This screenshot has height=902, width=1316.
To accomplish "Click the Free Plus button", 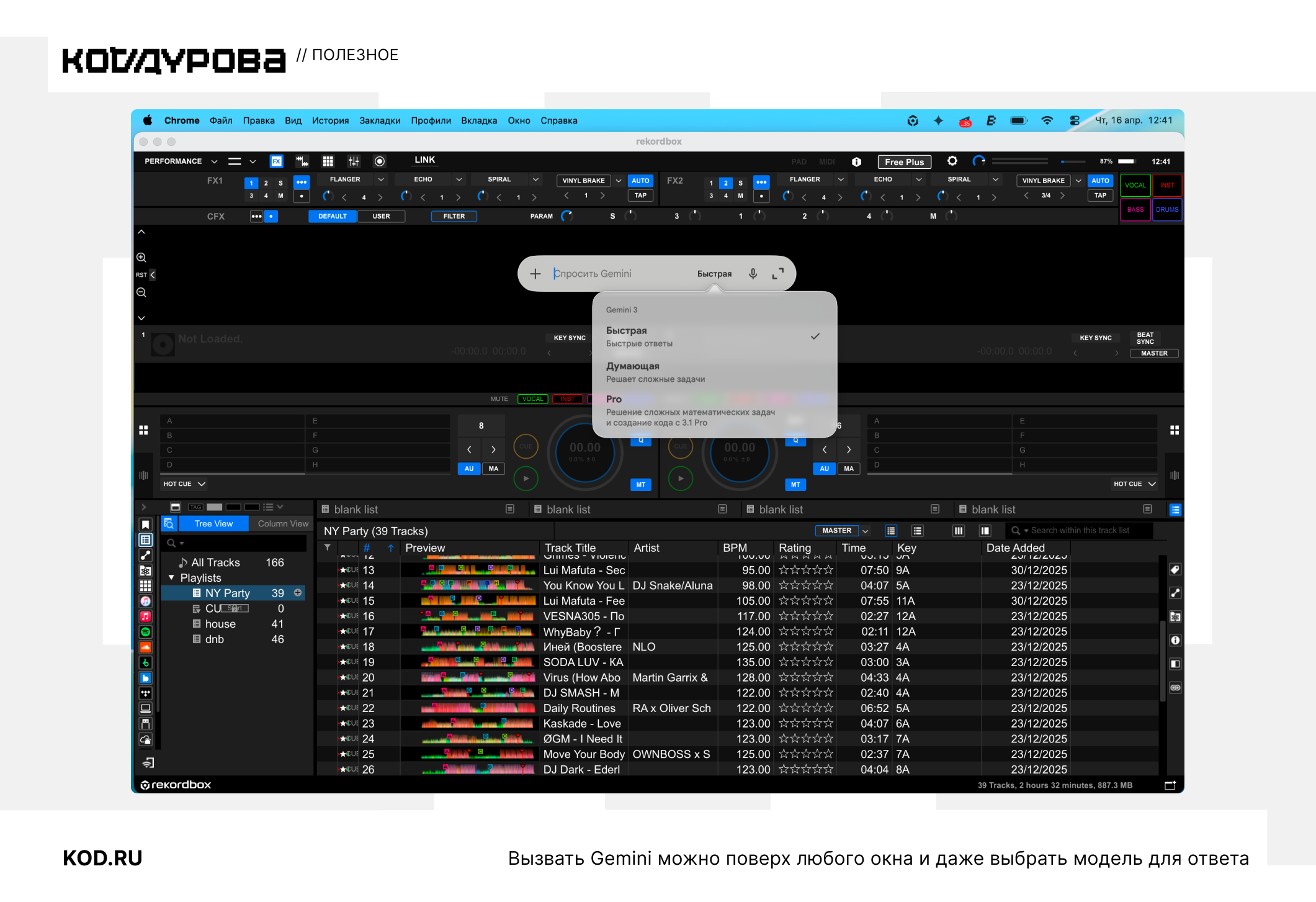I will pos(905,162).
